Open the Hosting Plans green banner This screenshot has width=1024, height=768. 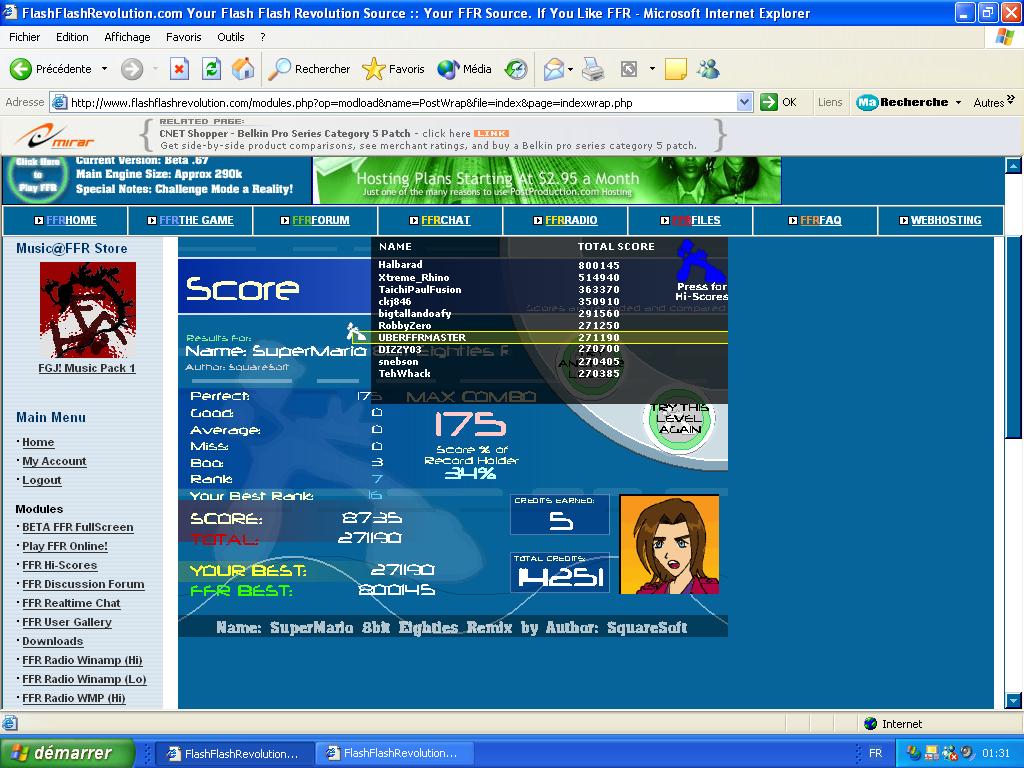pyautogui.click(x=547, y=180)
